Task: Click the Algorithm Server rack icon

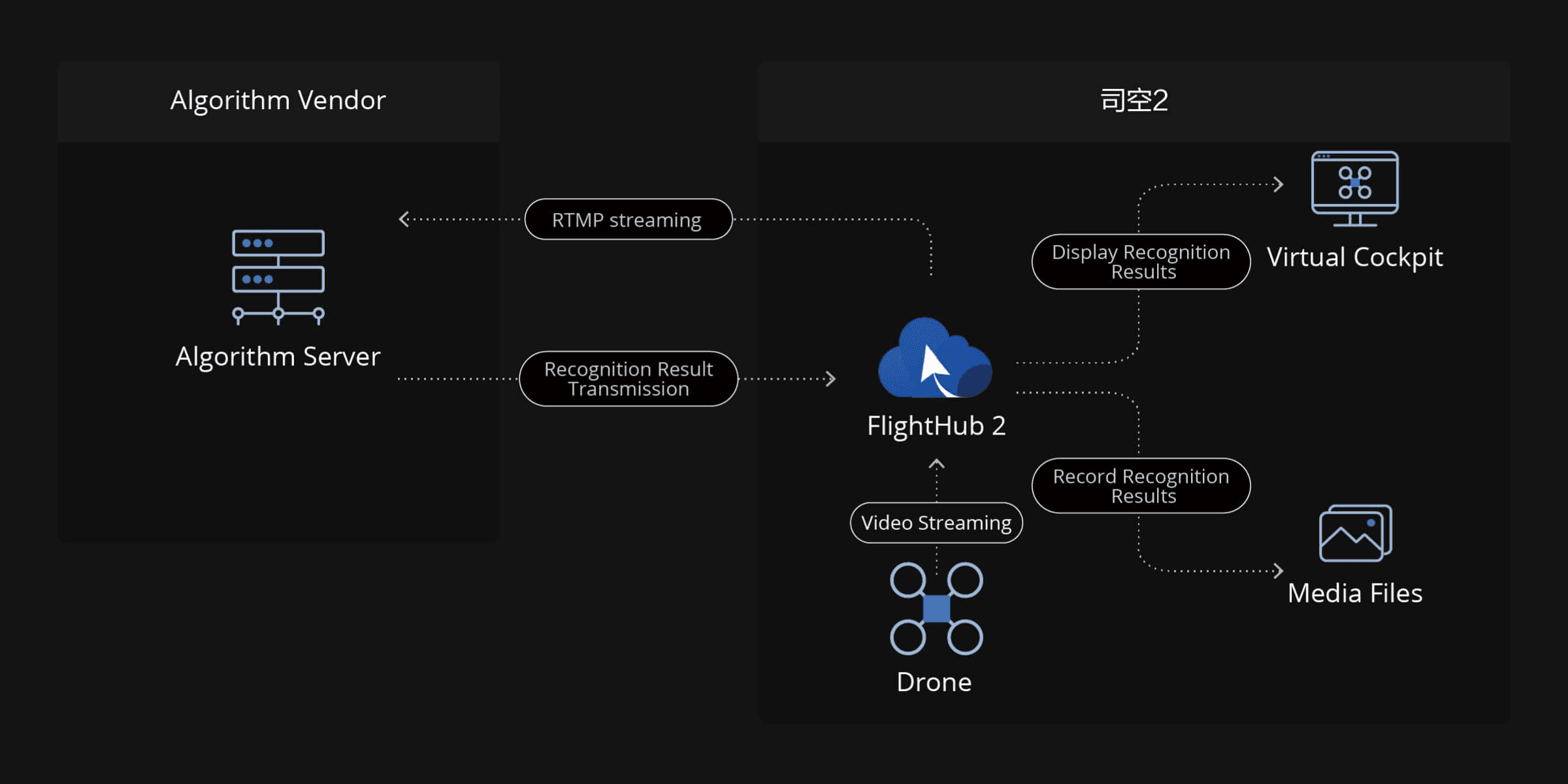Action: click(278, 277)
